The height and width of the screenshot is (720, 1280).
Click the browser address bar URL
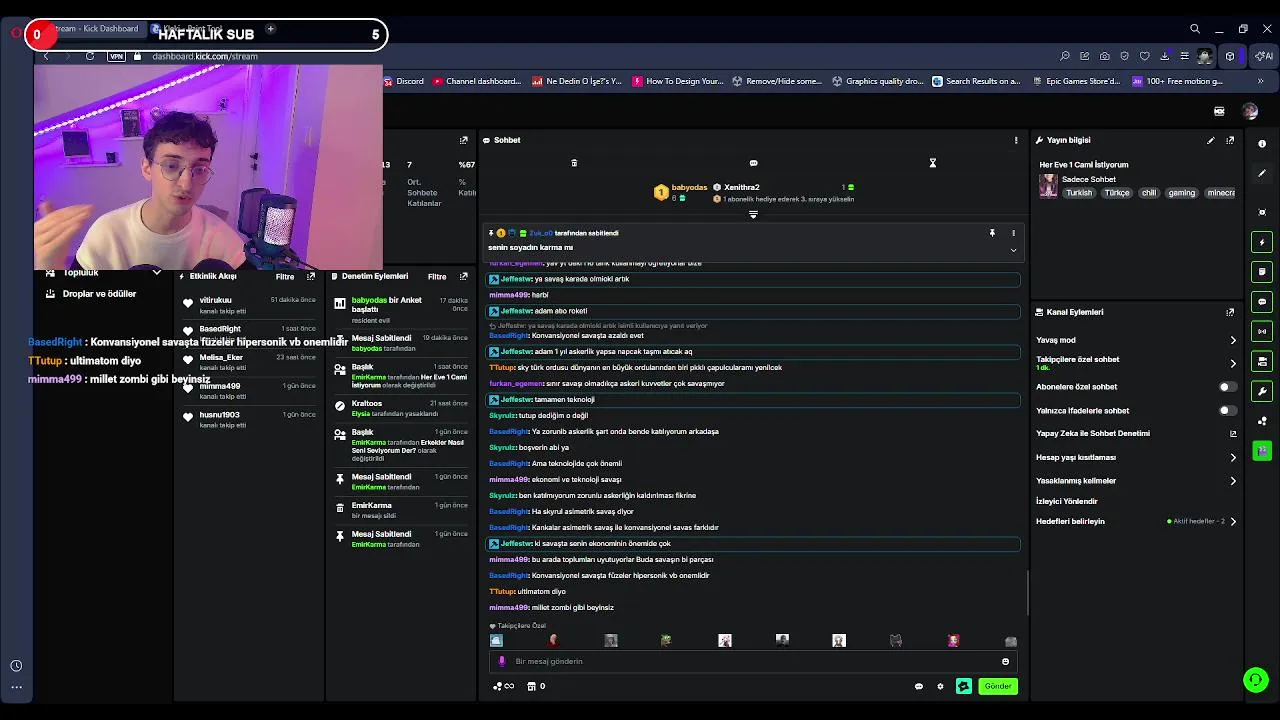click(205, 56)
